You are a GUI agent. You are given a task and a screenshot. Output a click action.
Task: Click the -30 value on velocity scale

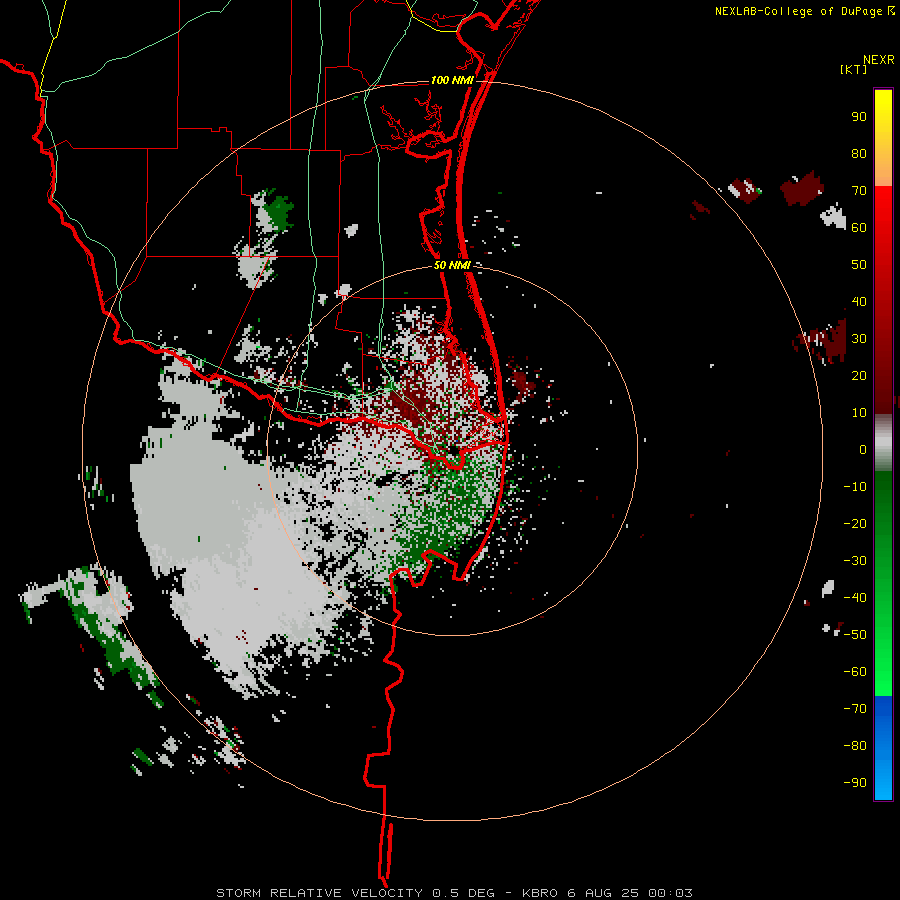pos(855,561)
